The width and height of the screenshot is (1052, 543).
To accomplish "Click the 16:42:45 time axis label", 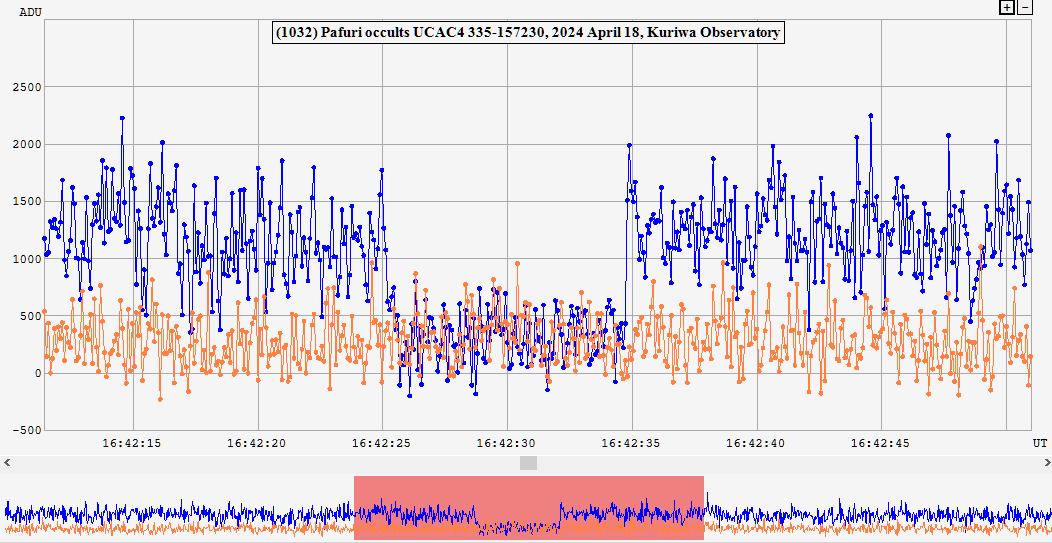I will click(881, 443).
